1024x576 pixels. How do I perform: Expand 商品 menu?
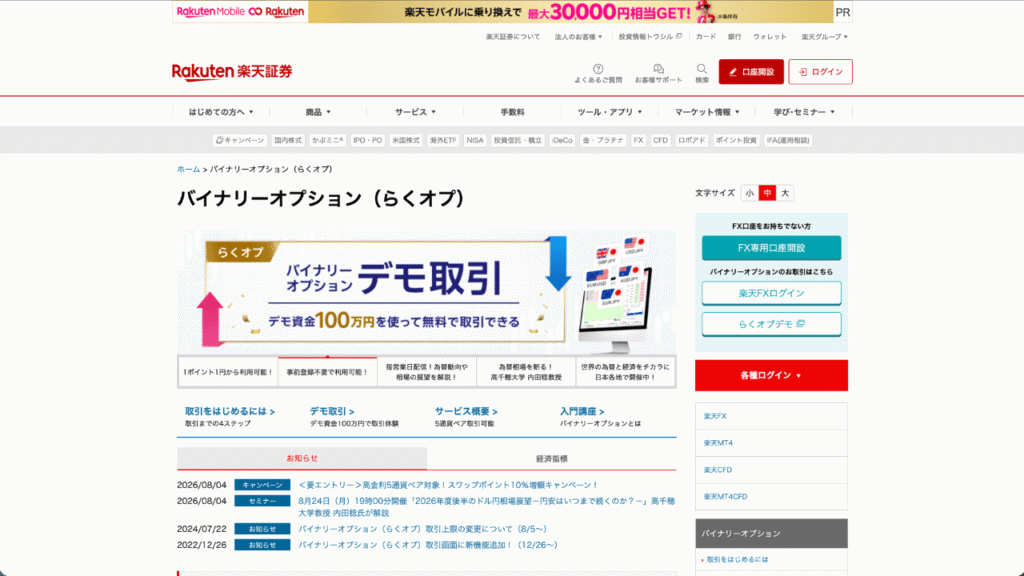click(318, 112)
